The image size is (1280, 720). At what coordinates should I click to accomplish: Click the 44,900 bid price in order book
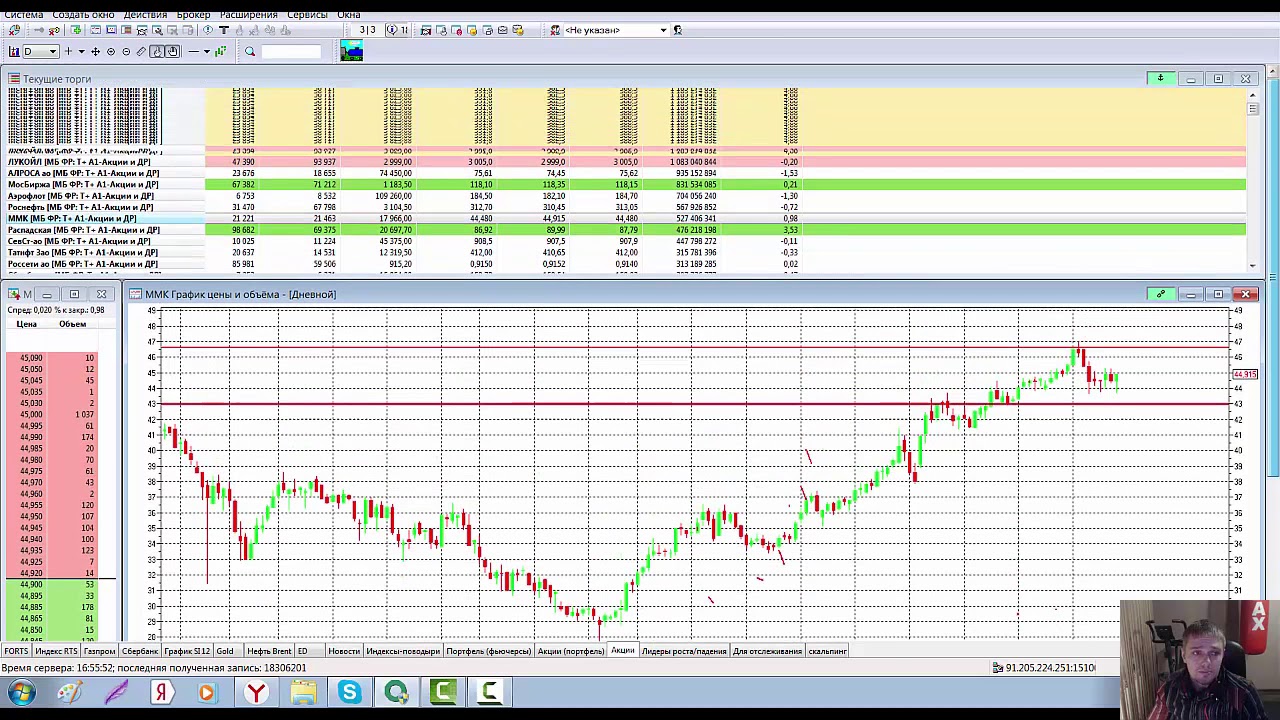point(31,584)
